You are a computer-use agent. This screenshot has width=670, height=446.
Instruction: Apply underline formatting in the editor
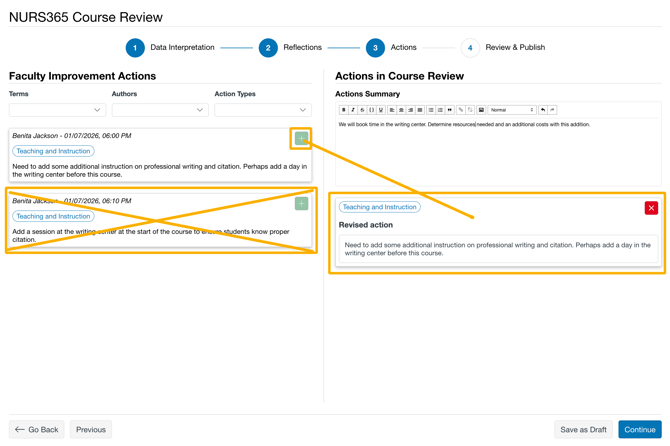coord(381,110)
